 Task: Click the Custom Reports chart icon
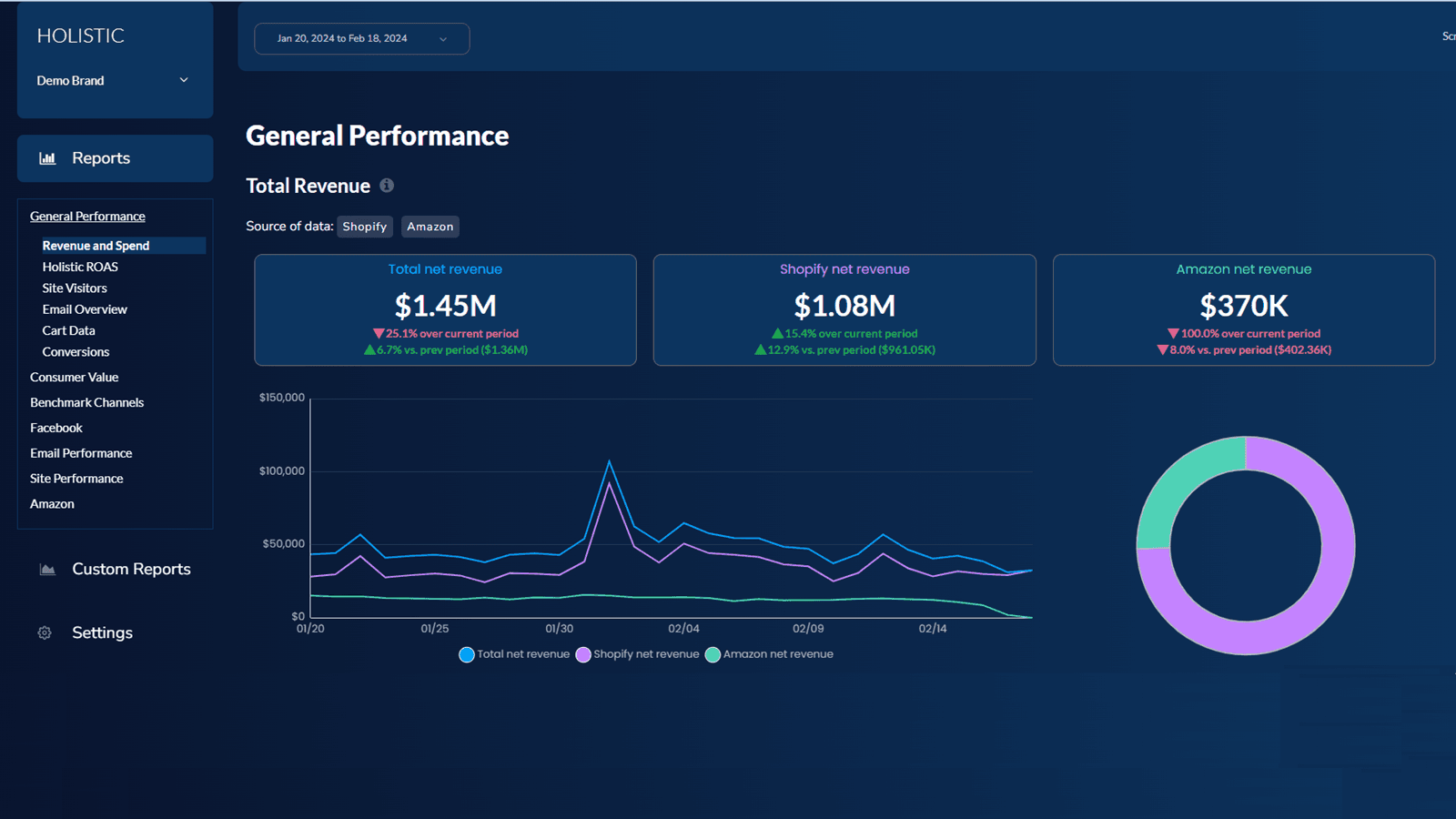click(46, 569)
